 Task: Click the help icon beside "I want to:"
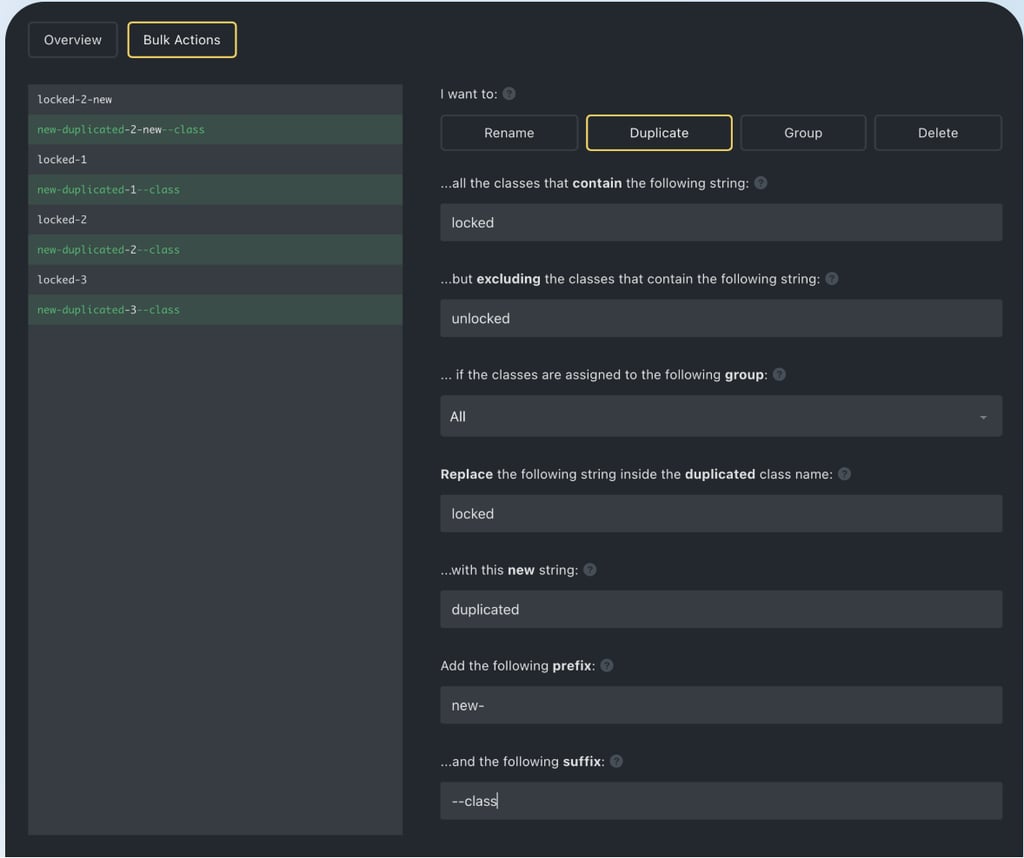509,94
